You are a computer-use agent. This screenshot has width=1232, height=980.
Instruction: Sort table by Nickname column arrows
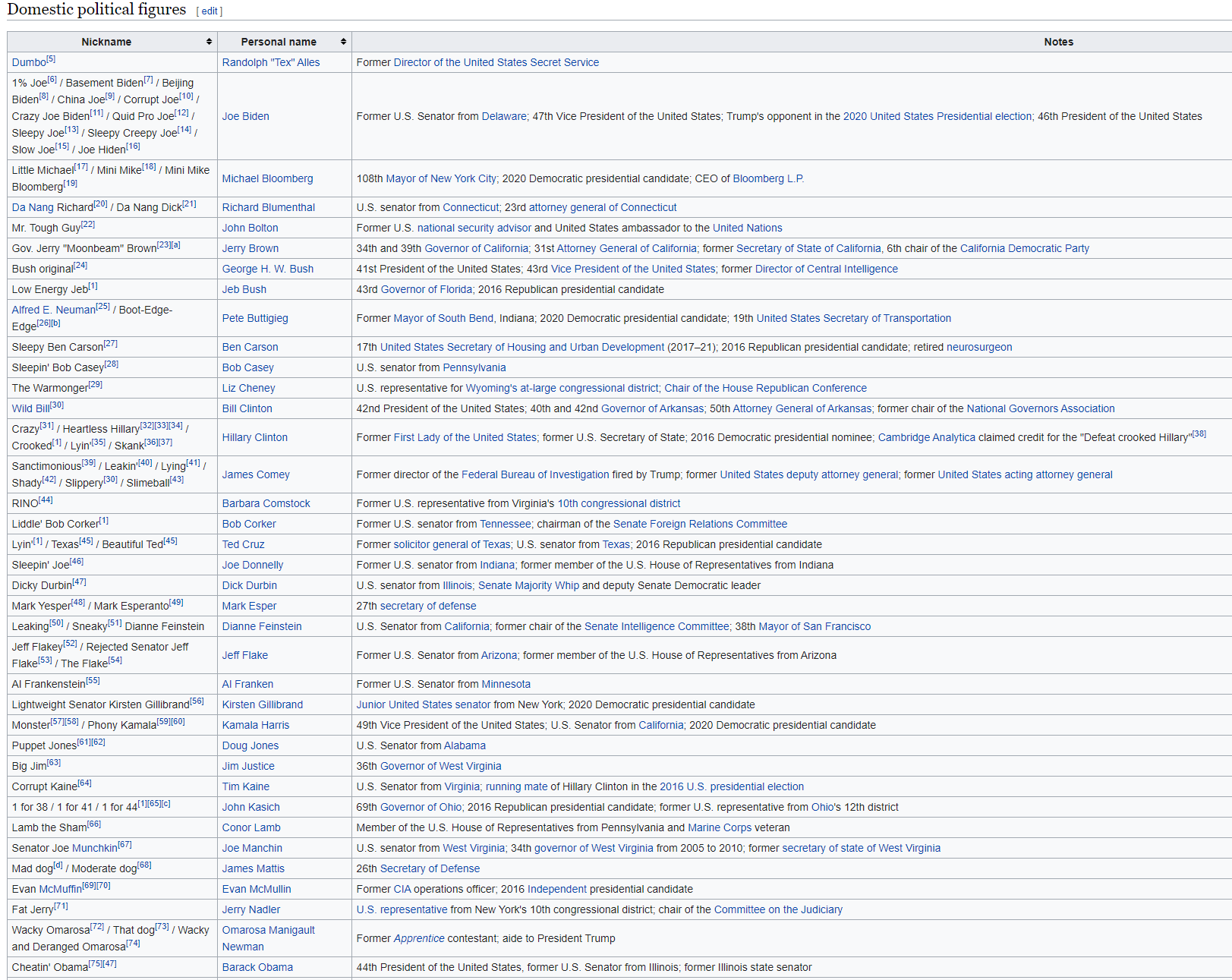(x=209, y=42)
